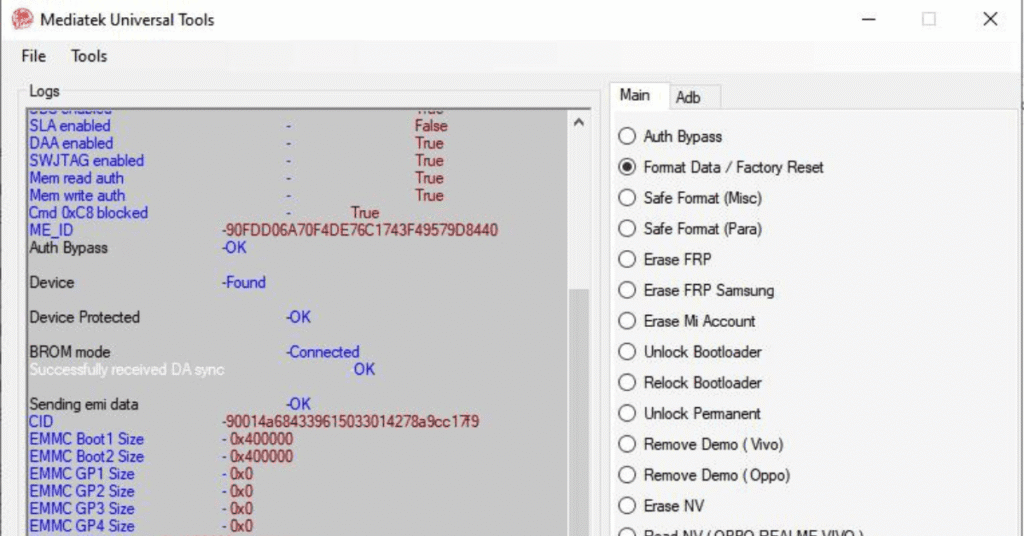Click the CID value in logs
Image resolution: width=1024 pixels, height=536 pixels.
(x=351, y=421)
